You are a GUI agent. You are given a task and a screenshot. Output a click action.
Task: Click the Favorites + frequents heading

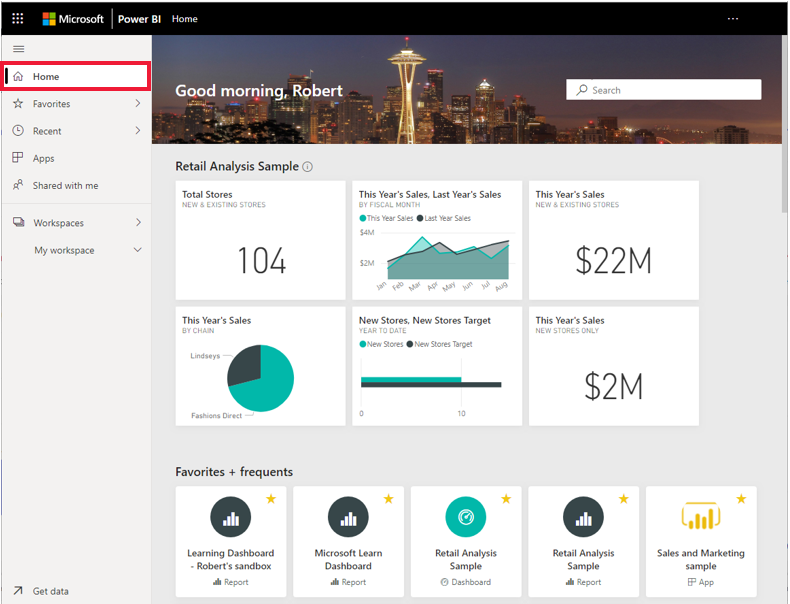tap(234, 472)
